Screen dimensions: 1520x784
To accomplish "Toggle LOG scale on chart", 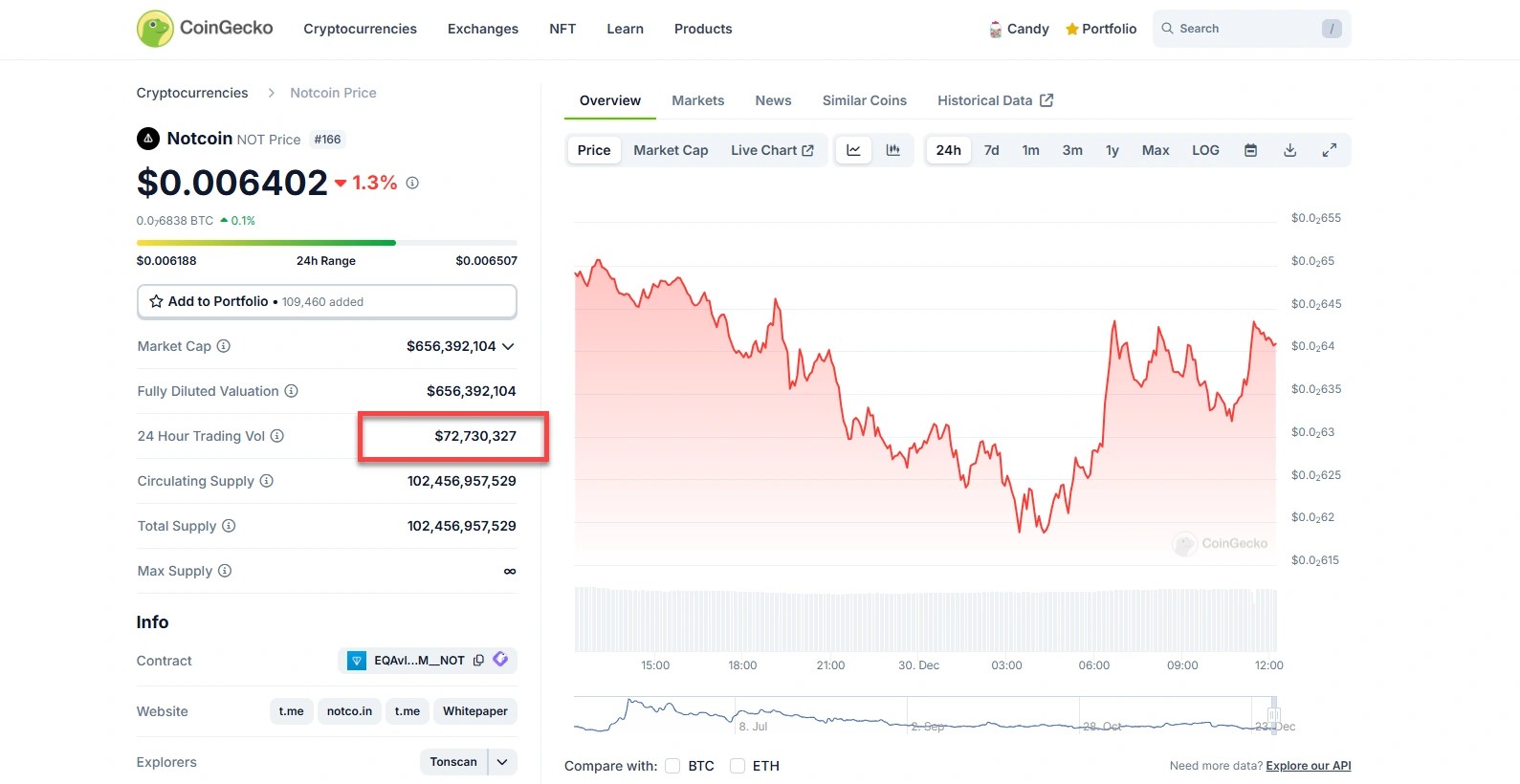I will click(x=1205, y=150).
